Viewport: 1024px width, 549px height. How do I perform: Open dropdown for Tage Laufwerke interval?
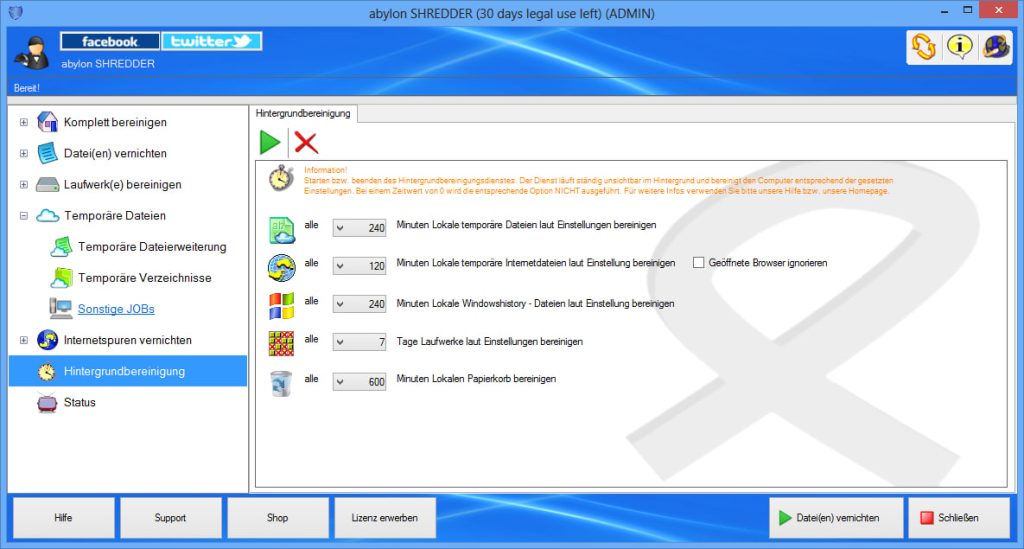point(340,341)
